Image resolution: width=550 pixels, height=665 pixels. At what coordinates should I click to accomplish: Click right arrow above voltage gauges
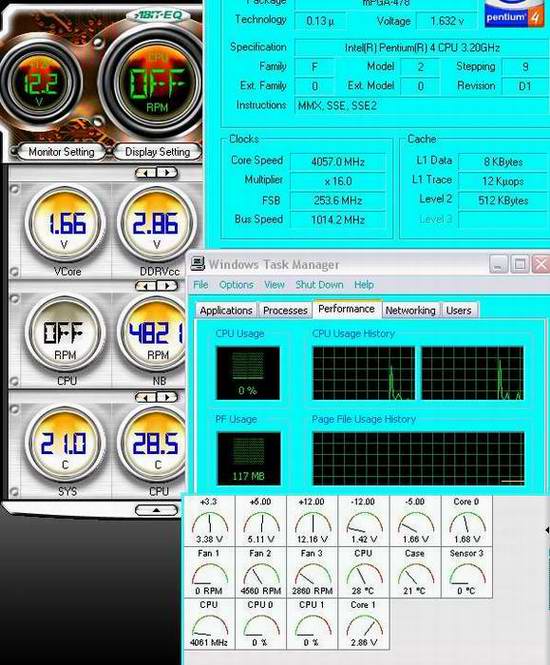click(167, 173)
